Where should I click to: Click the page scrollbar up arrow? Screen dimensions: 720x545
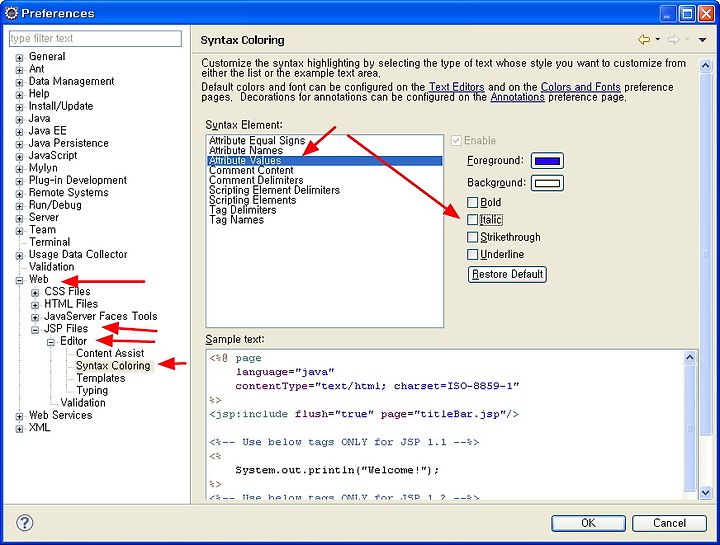pyautogui.click(x=705, y=66)
